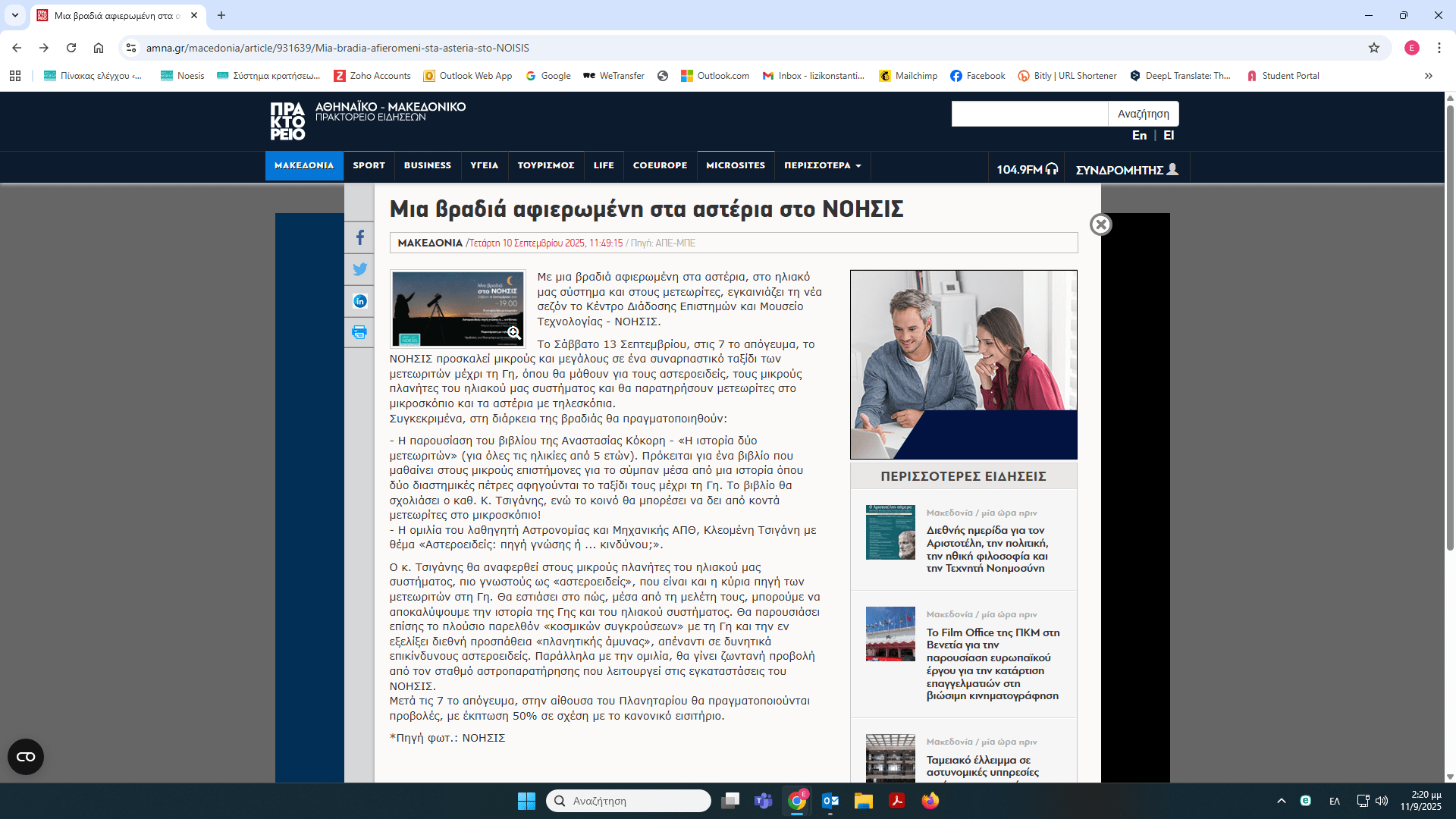Image resolution: width=1456 pixels, height=819 pixels.
Task: Click the site search input field
Action: click(1029, 114)
